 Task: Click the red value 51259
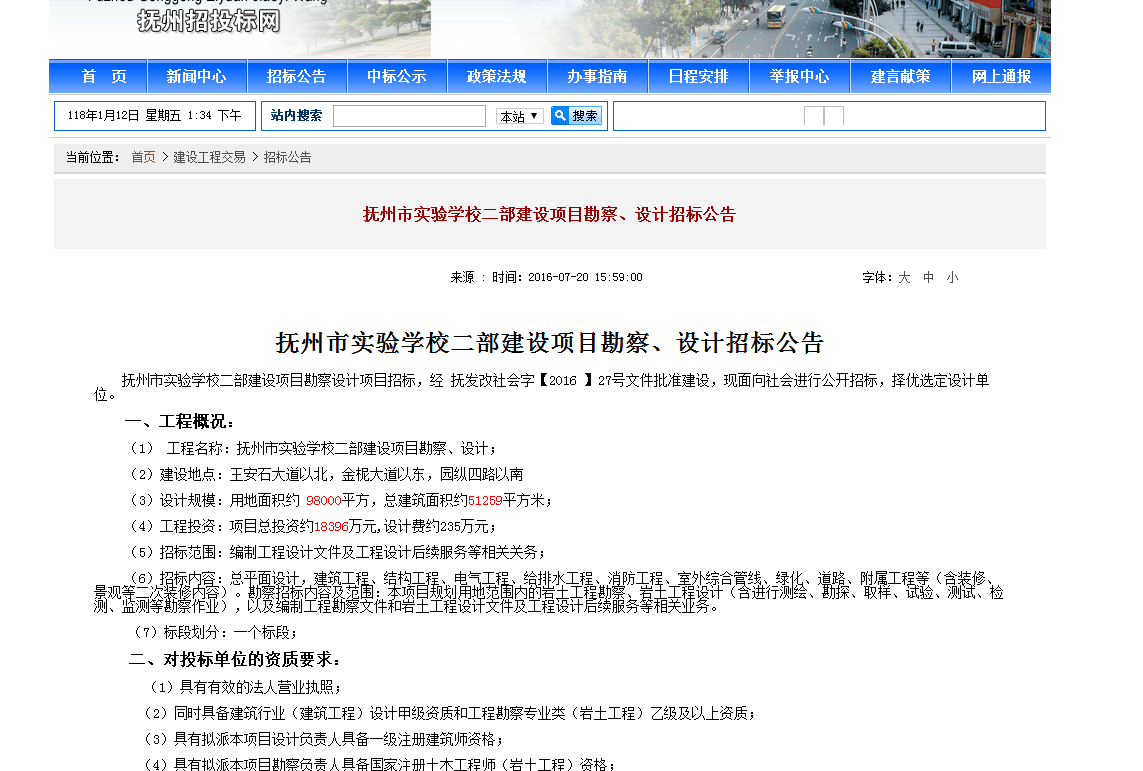[x=485, y=501]
